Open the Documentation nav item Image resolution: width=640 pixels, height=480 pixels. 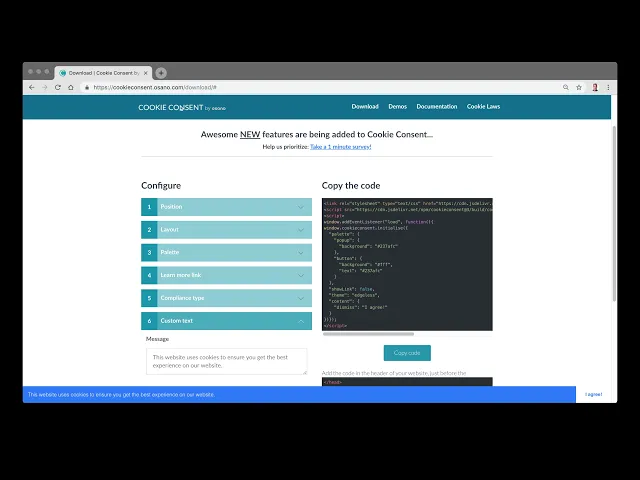437,107
